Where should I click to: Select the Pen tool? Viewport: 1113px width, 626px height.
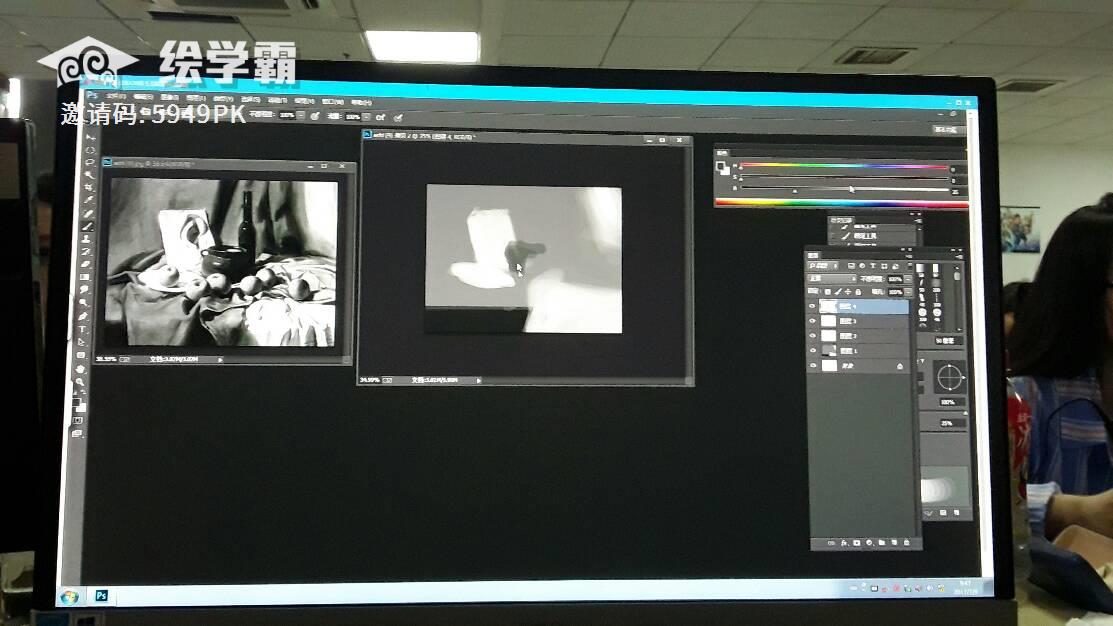tap(84, 315)
